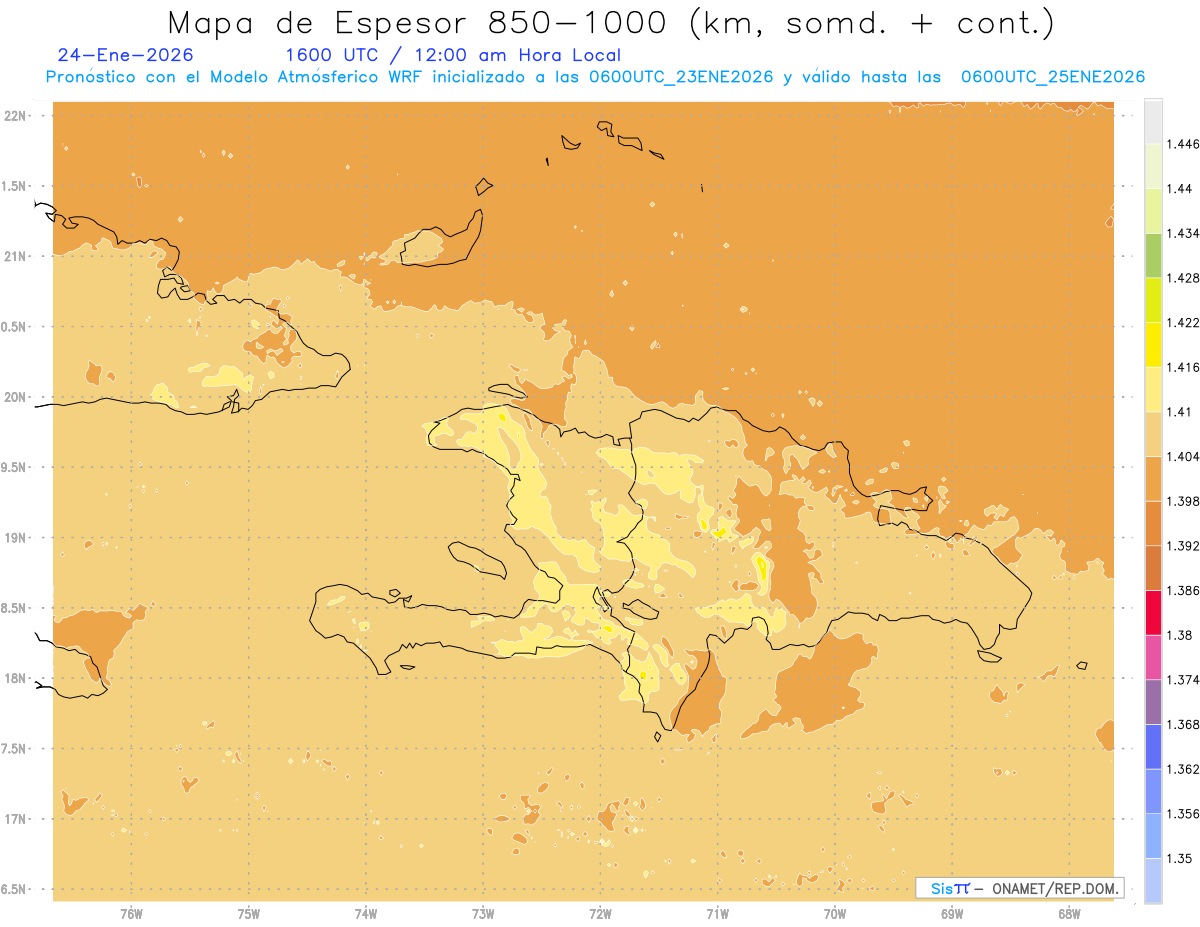Screen dimensions: 1200x927
Task: Select the pale yellow swatch between 1.41 and 1.416
Action: pyautogui.click(x=1153, y=389)
